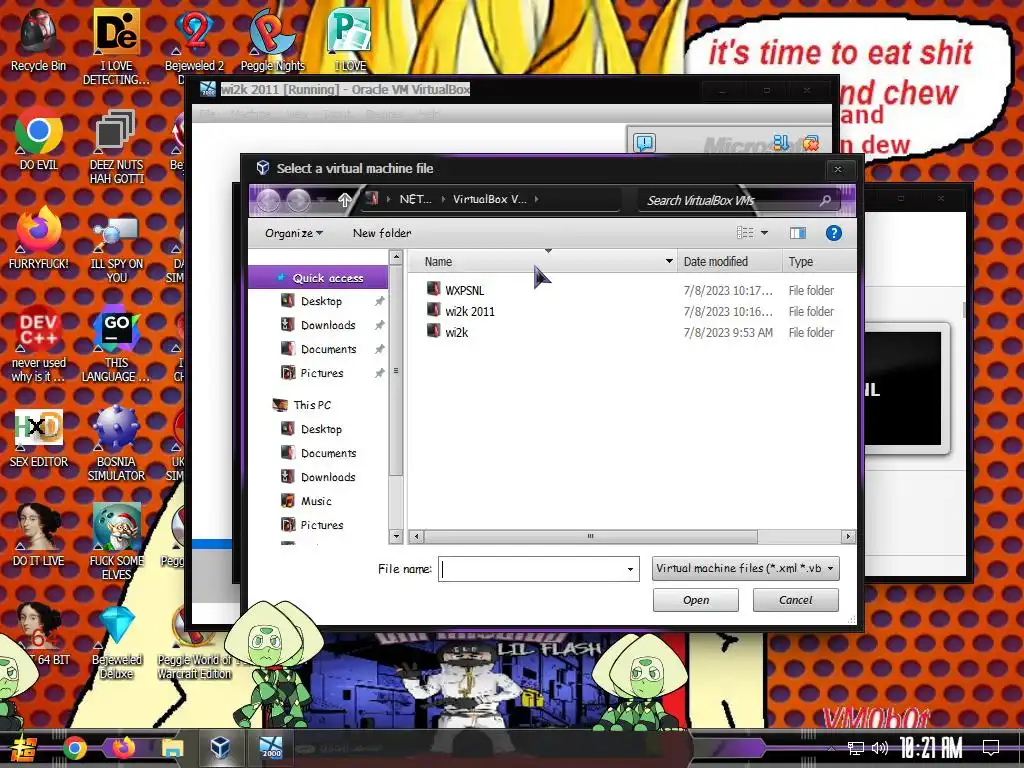Close the Select a virtual machine file dialog

point(838,169)
